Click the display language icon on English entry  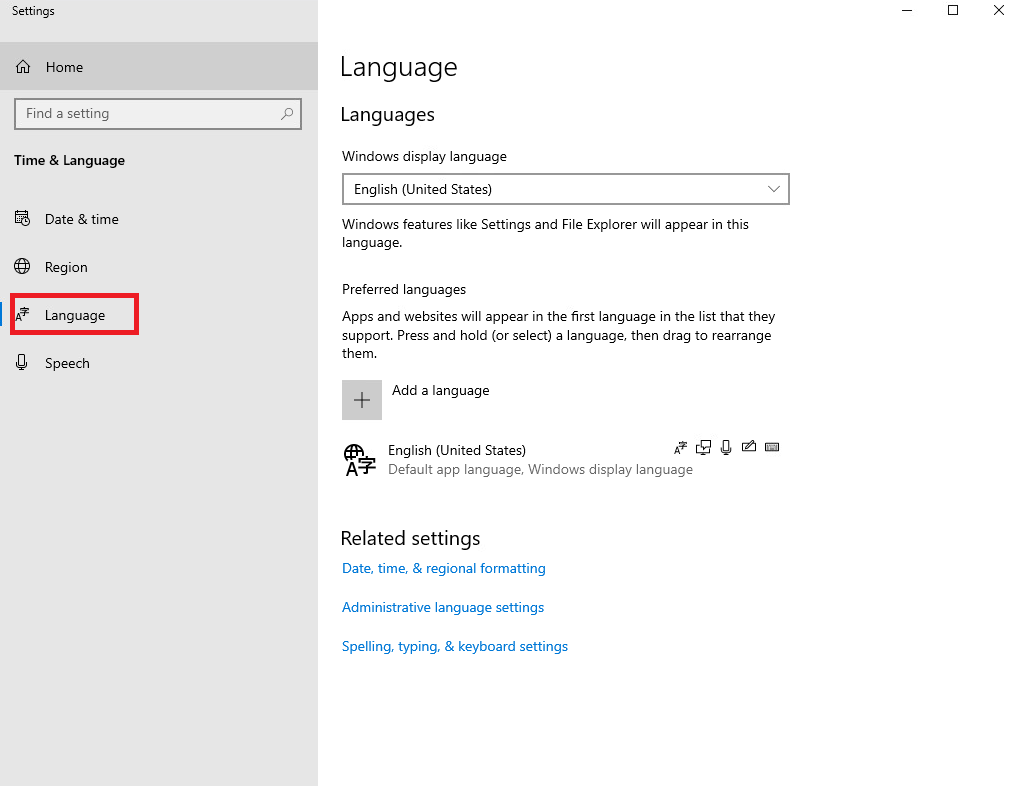click(703, 447)
